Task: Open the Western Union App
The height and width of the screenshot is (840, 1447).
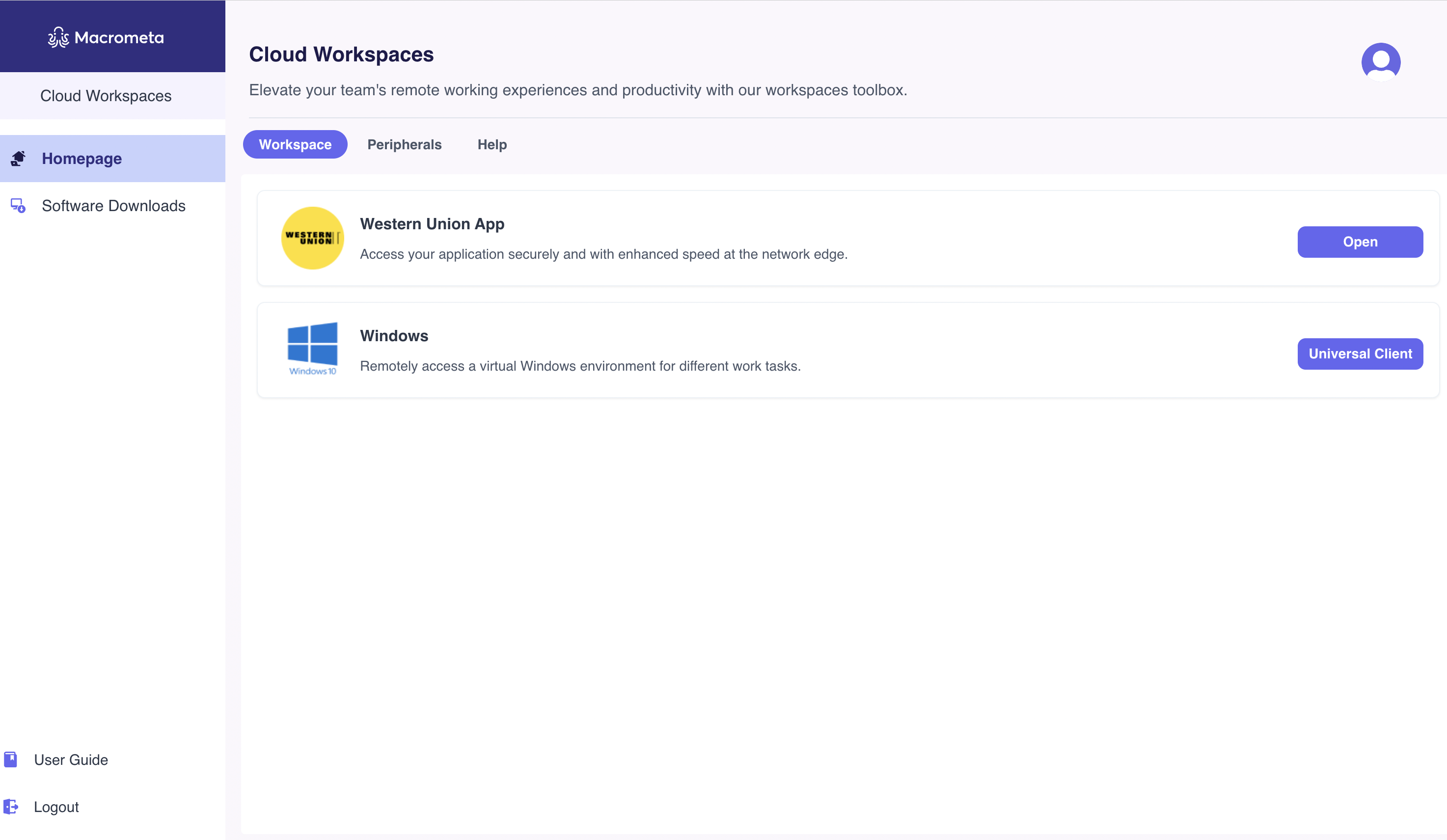Action: click(x=1360, y=242)
